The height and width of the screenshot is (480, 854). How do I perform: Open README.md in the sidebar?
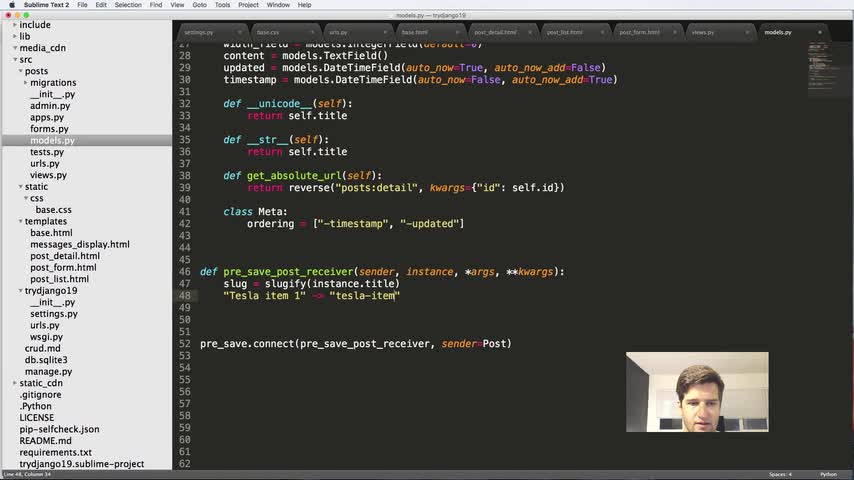(45, 441)
